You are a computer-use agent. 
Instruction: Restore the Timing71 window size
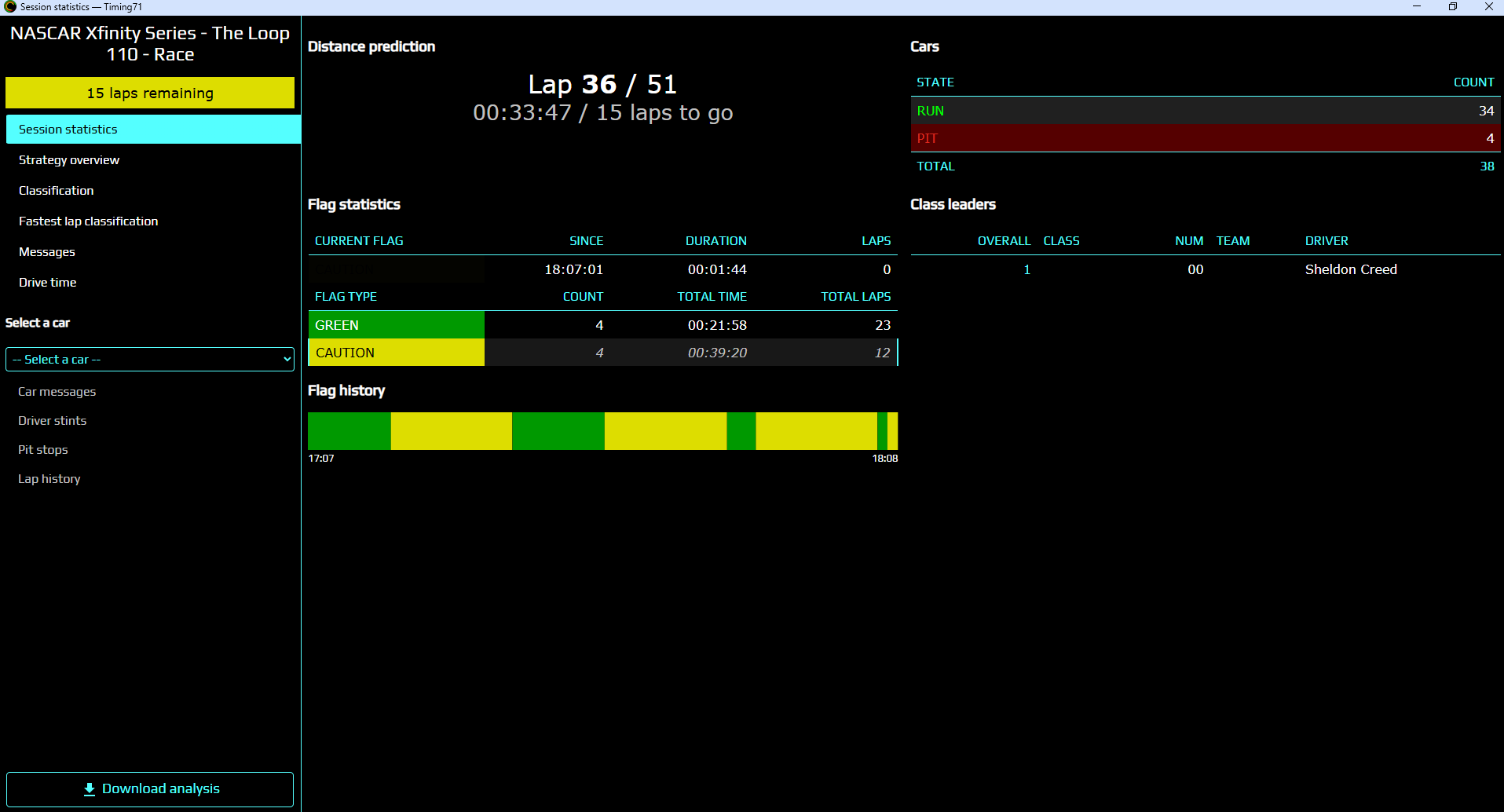(1453, 6)
